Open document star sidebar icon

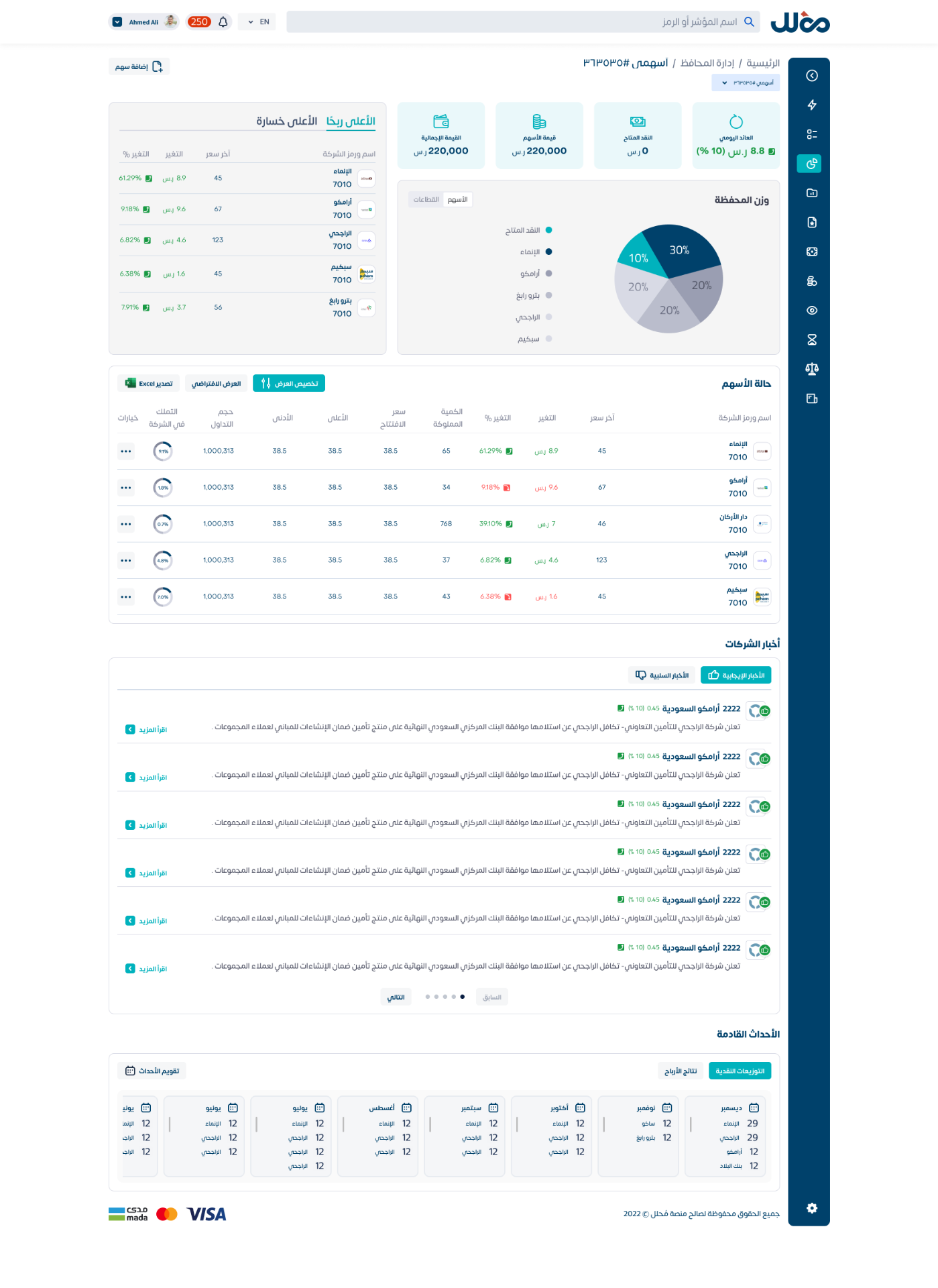pyautogui.click(x=811, y=222)
